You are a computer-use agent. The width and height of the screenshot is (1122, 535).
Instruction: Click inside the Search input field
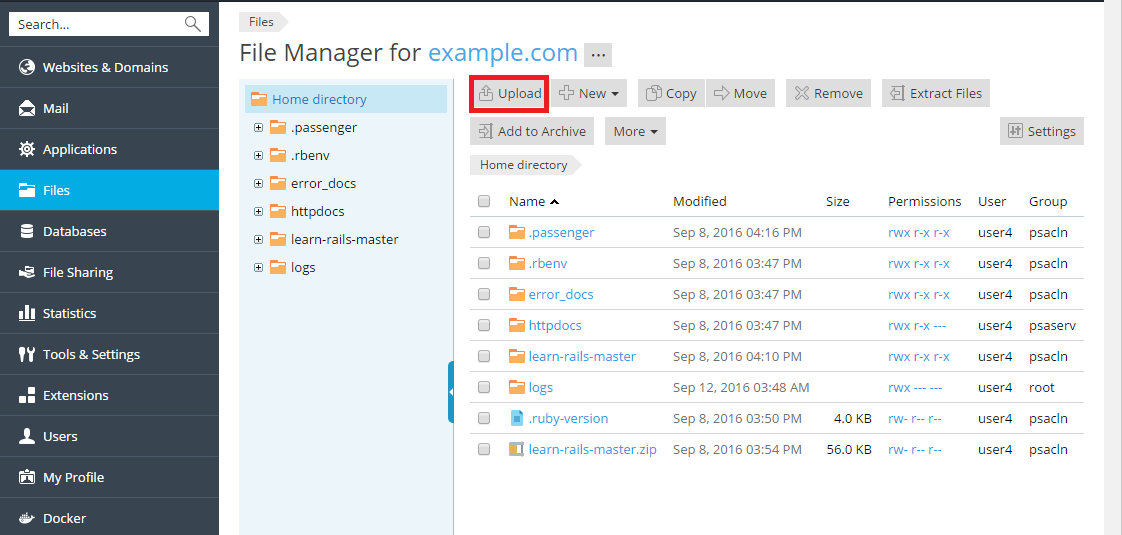(95, 24)
